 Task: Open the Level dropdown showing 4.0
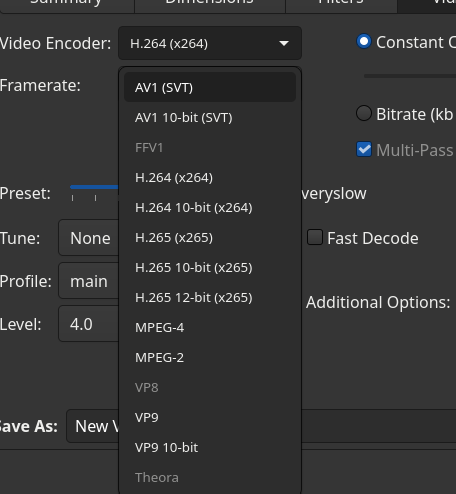pyautogui.click(x=89, y=324)
